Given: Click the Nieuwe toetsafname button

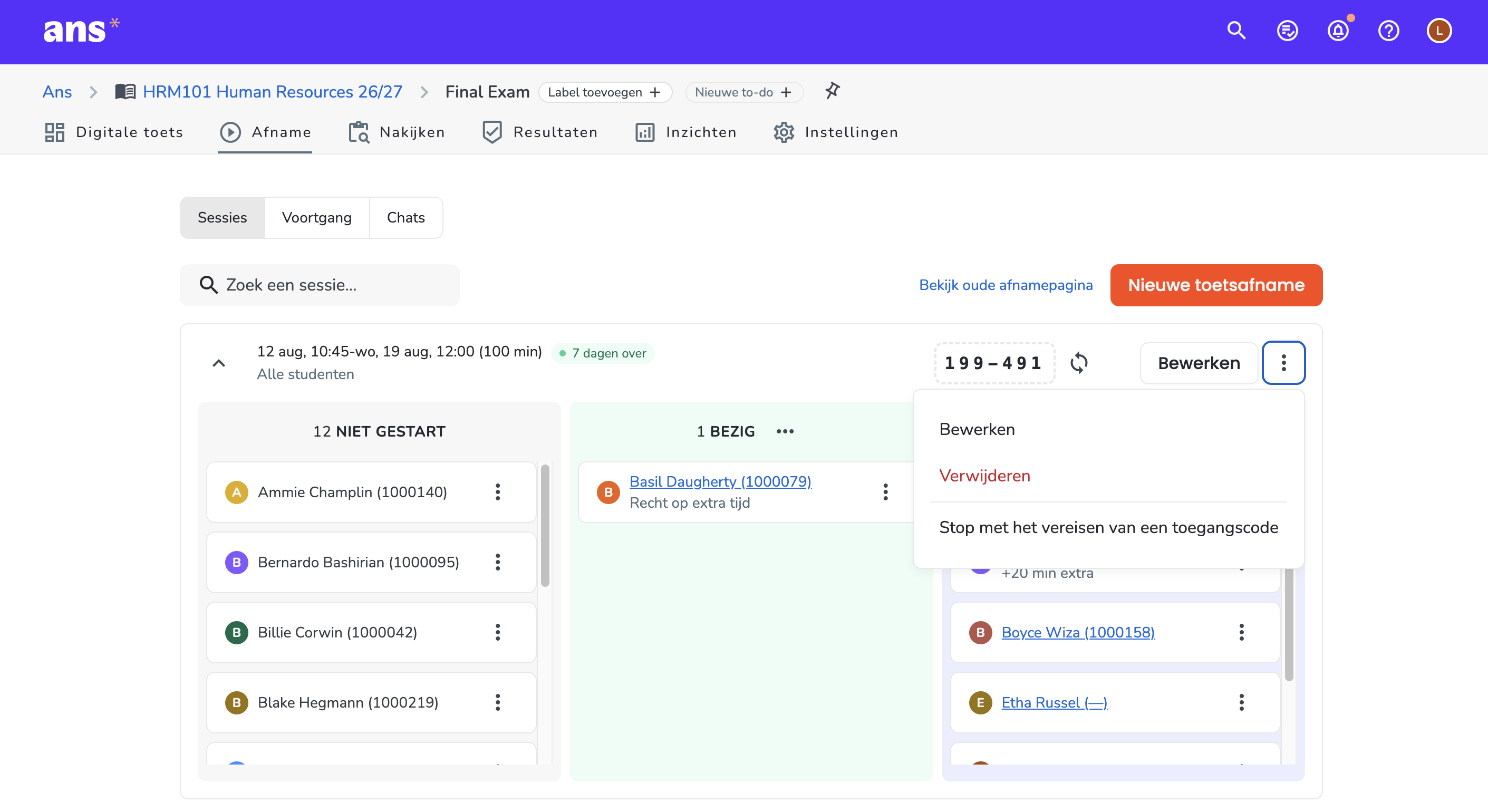Looking at the screenshot, I should (1216, 285).
